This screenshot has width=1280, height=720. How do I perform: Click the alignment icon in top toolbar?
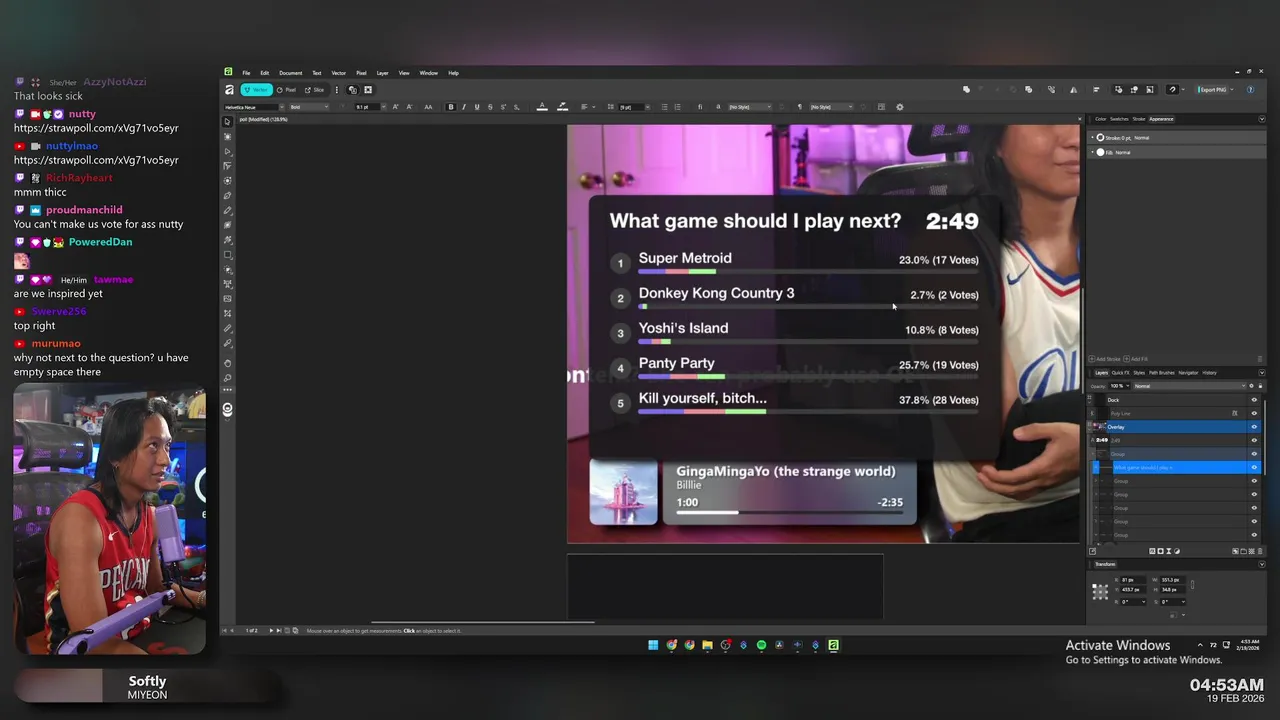click(x=1096, y=89)
